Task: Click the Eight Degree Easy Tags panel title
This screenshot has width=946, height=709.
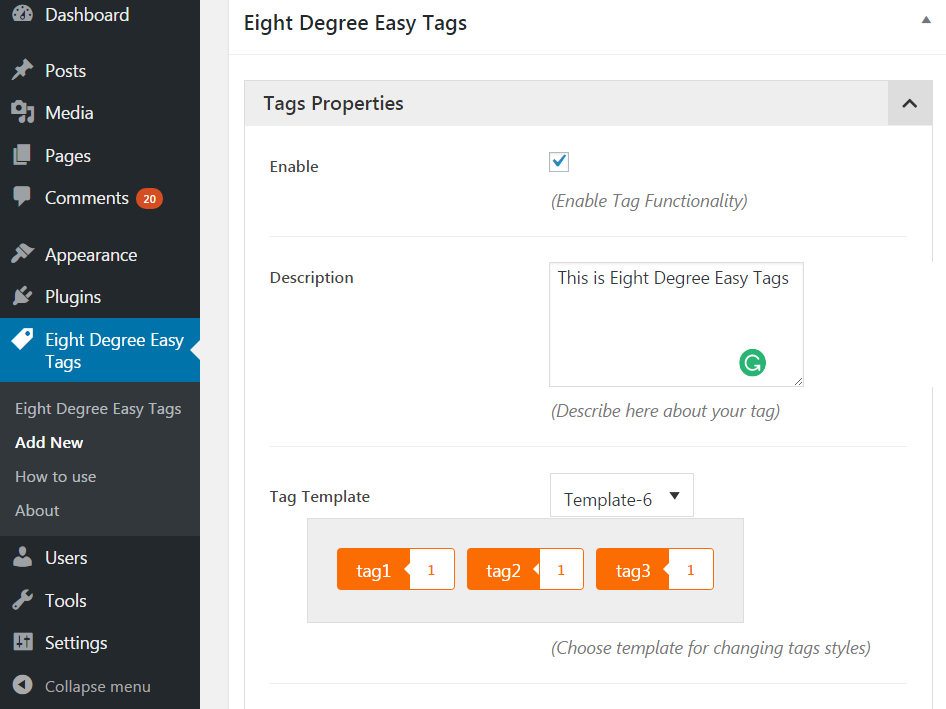Action: (355, 23)
